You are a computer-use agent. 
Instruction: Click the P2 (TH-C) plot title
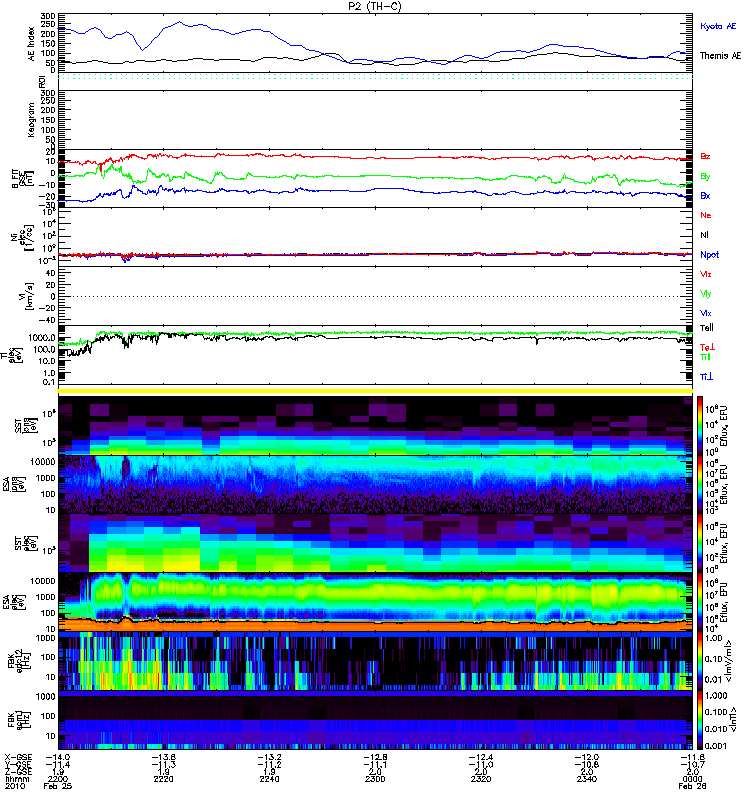pos(375,6)
